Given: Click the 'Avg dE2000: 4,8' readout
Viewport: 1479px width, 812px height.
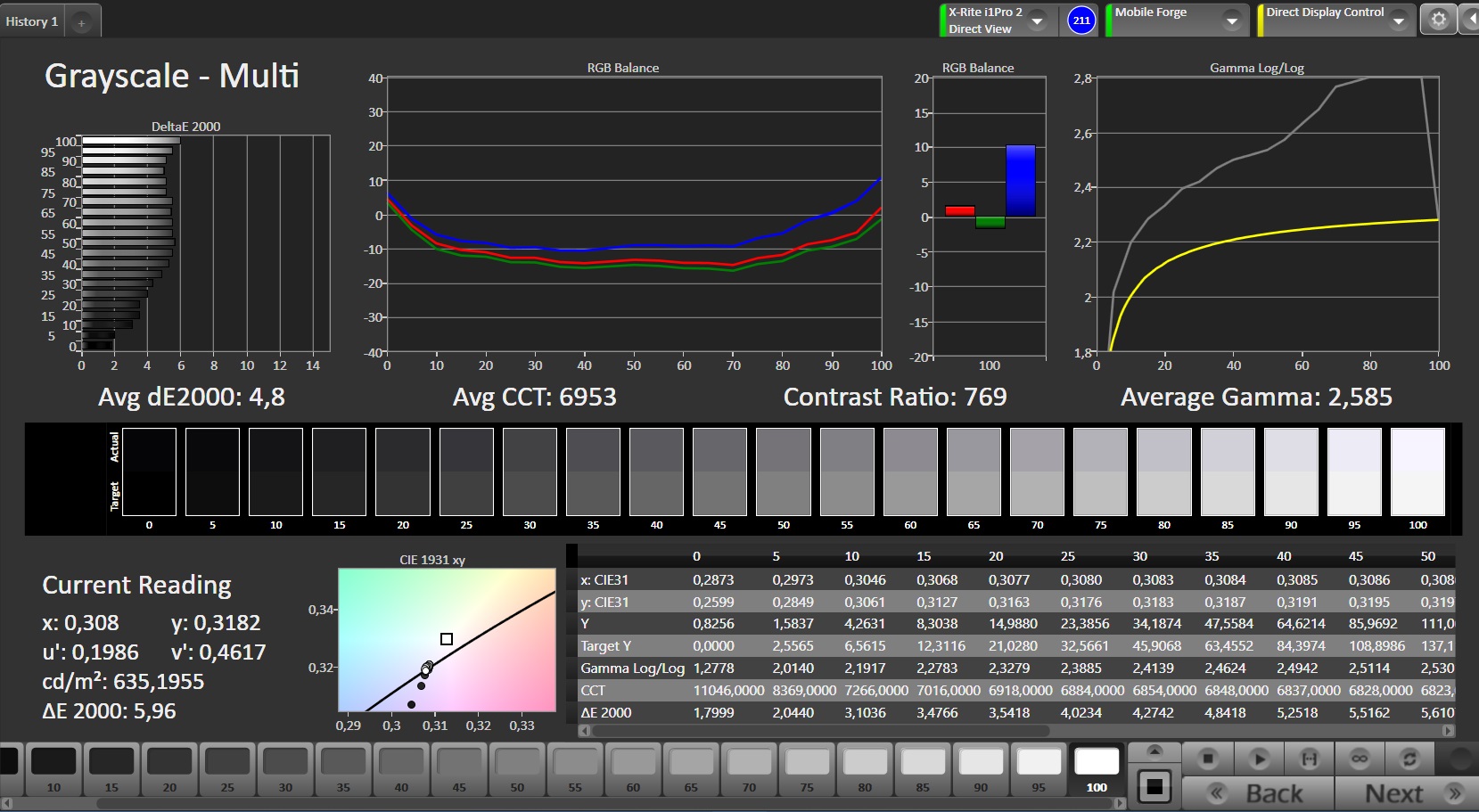Looking at the screenshot, I should point(192,397).
